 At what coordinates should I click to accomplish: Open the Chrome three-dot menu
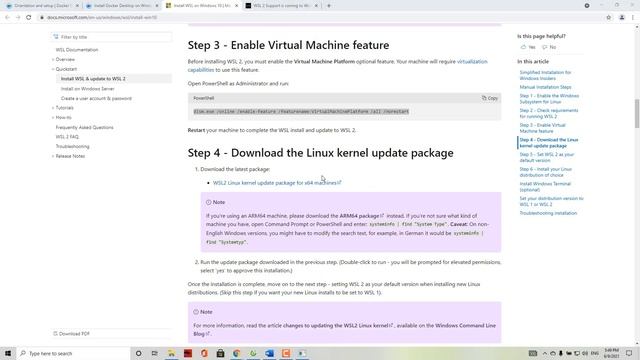click(633, 18)
